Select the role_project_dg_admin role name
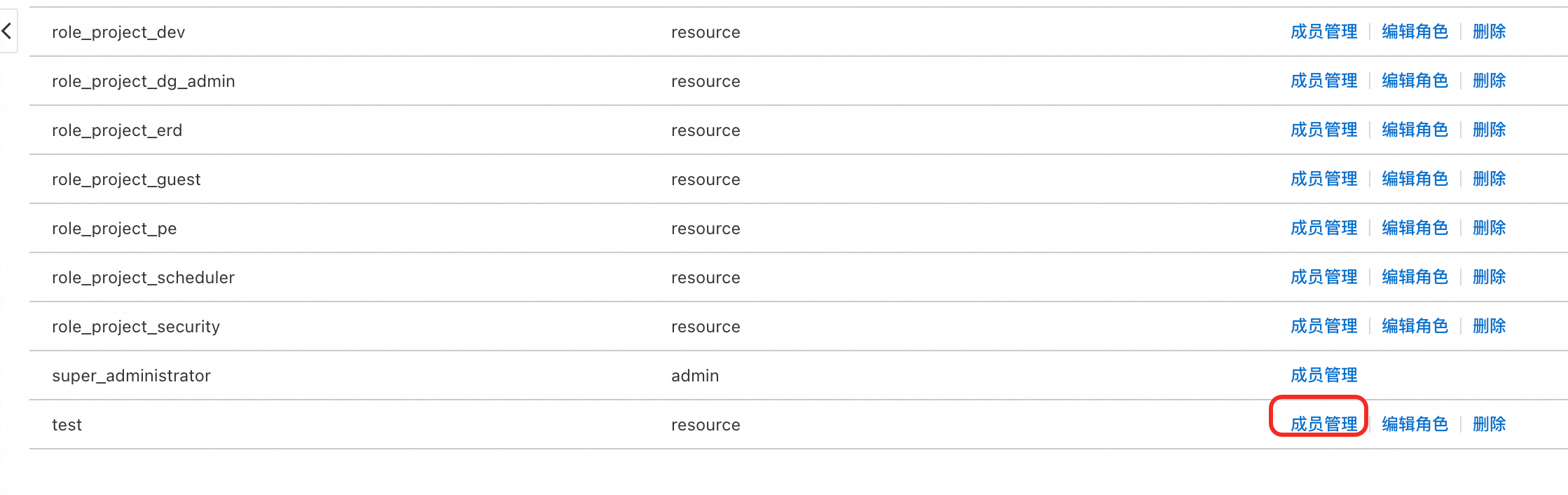The width and height of the screenshot is (1568, 495). [143, 81]
